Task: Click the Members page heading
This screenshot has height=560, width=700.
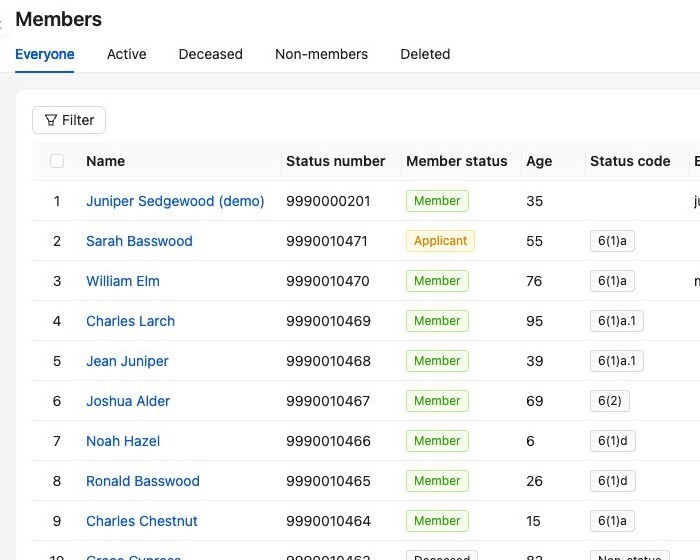Action: (x=58, y=19)
